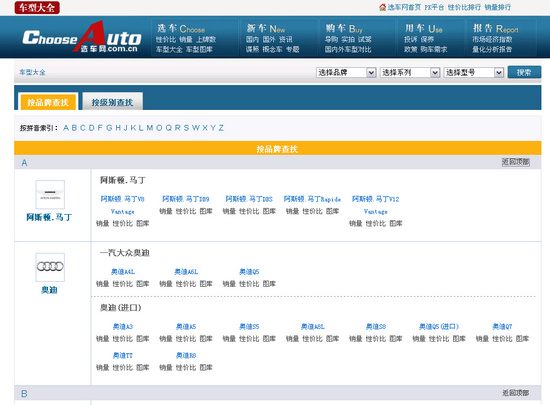Screen dimensions: 550x405
Task: Open the 选择型号 model dropdown
Action: pyautogui.click(x=474, y=73)
